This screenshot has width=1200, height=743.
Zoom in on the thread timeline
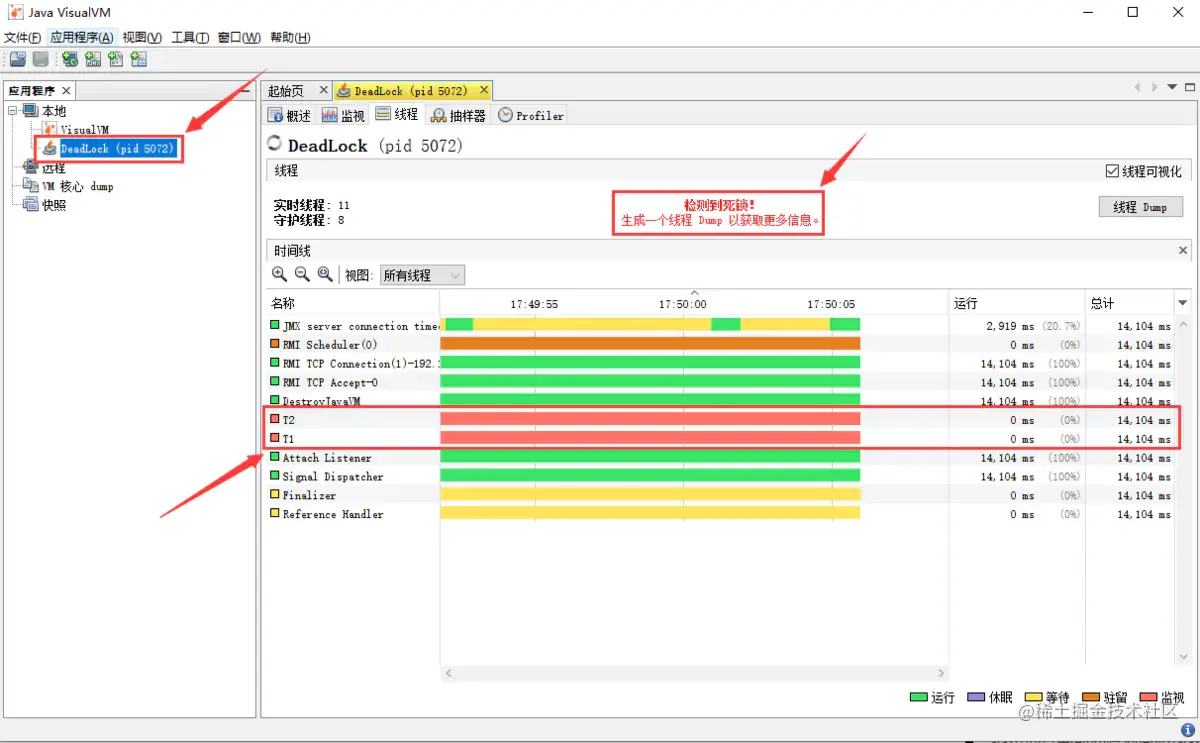point(280,274)
